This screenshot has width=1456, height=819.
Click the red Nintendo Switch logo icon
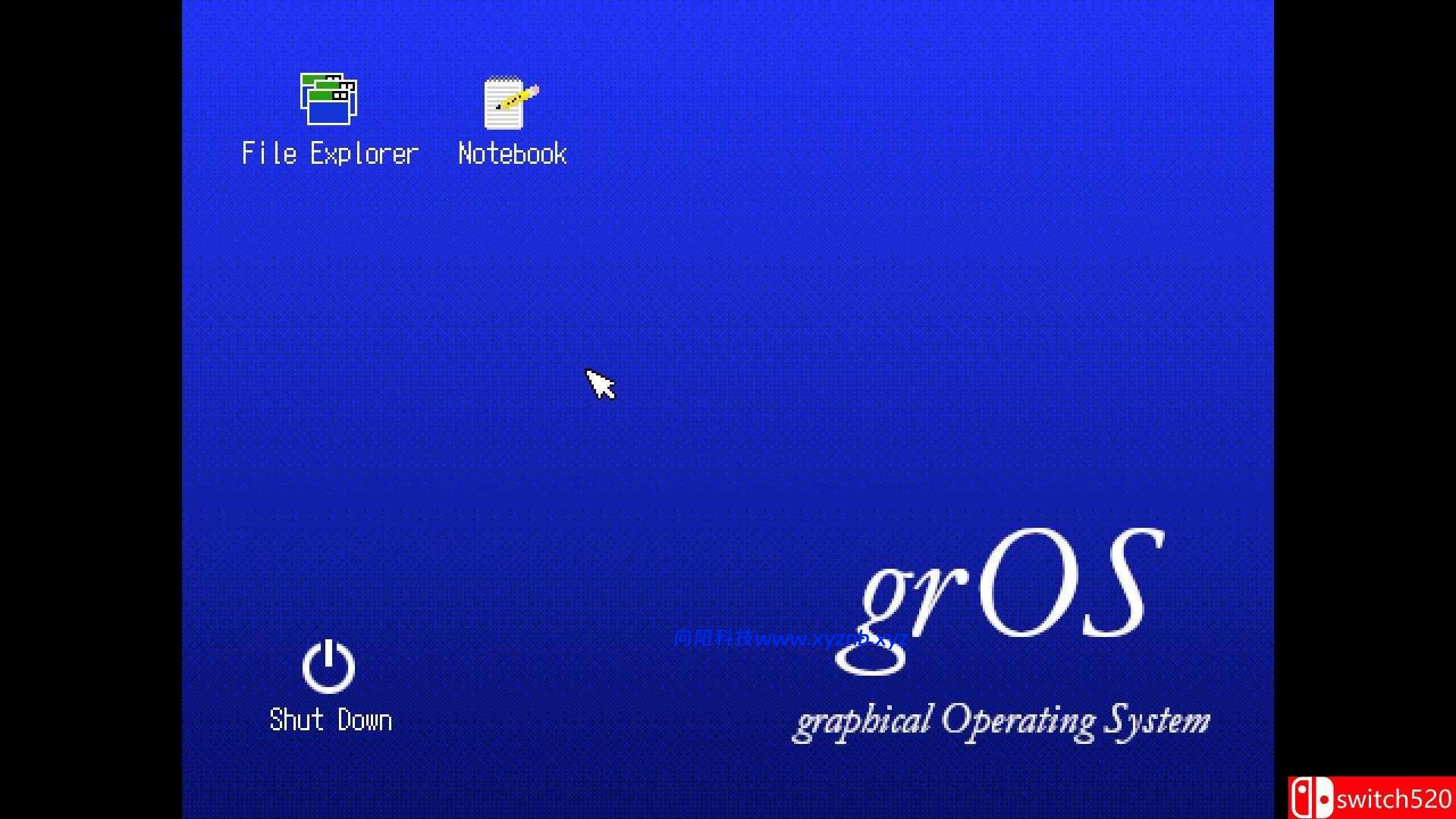(1311, 799)
